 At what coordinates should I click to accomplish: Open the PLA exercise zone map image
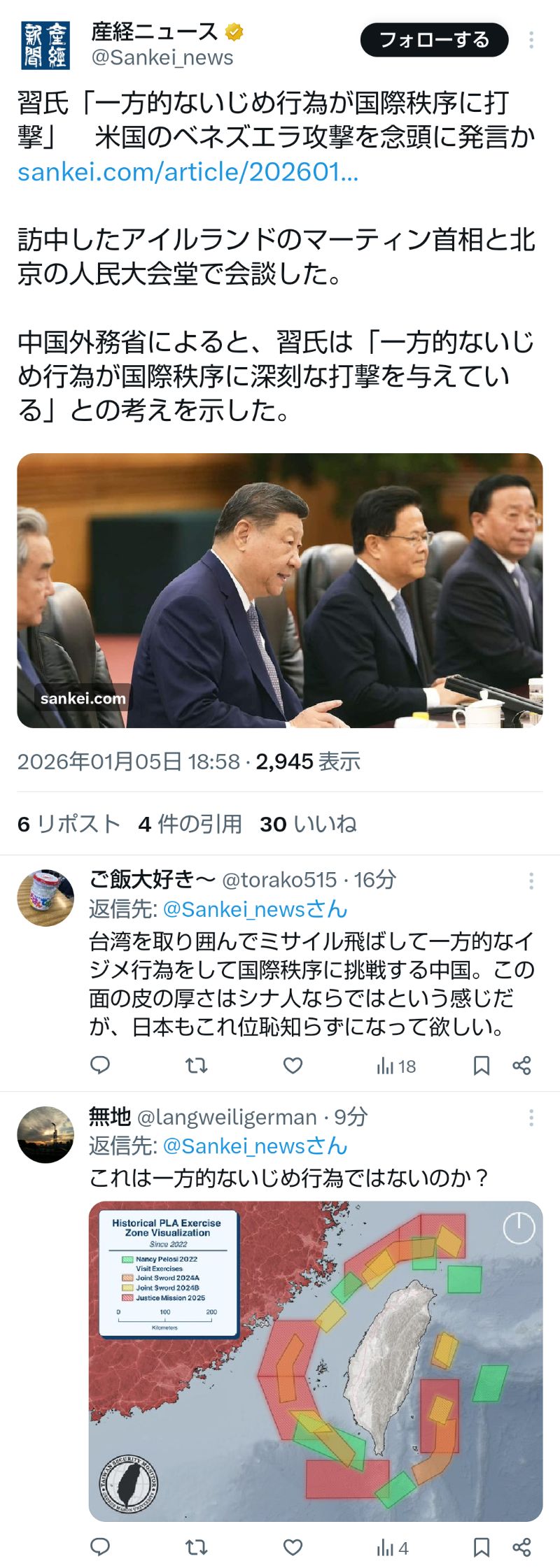click(316, 1361)
